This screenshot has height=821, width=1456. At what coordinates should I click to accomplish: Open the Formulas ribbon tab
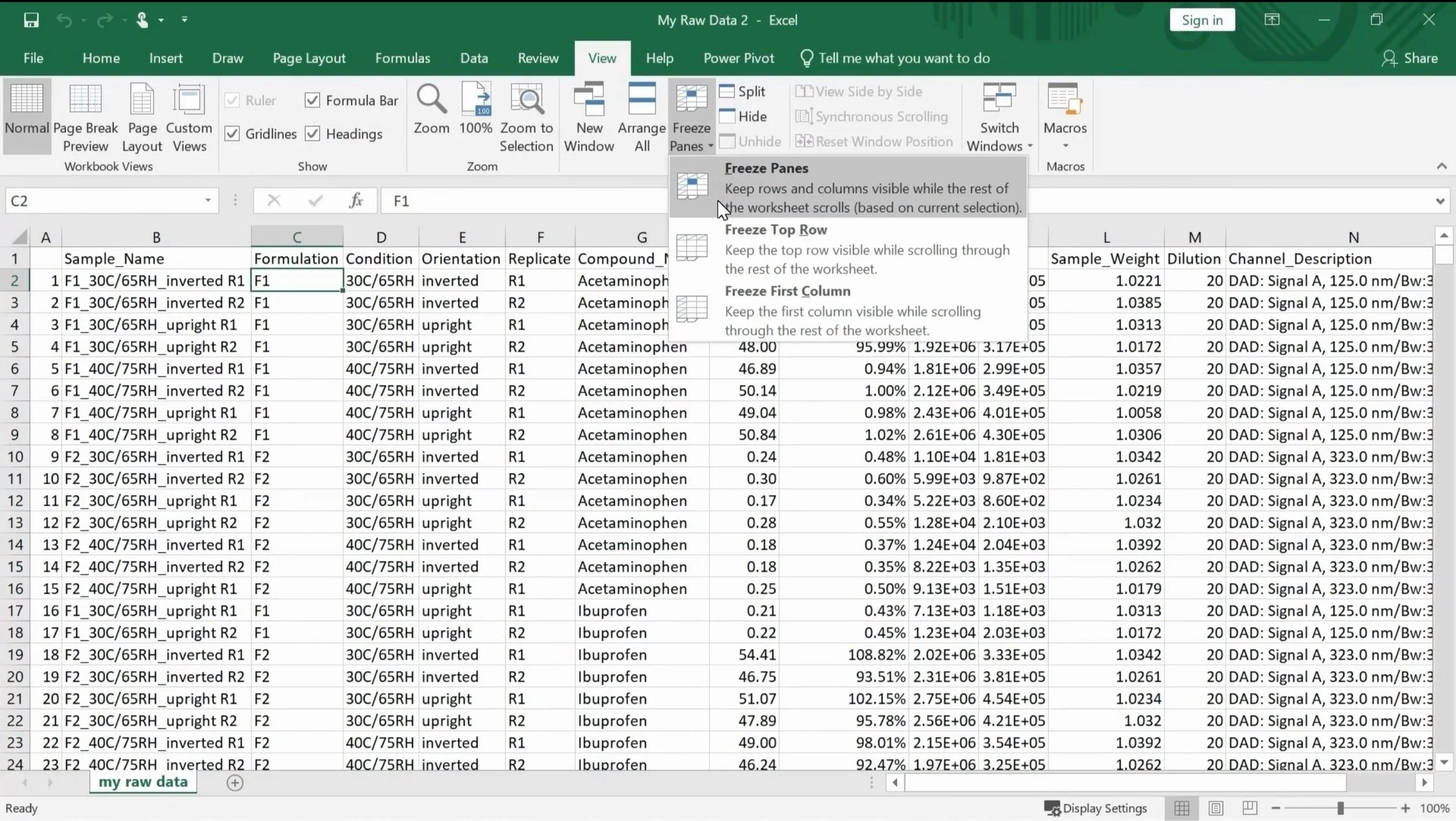tap(402, 58)
